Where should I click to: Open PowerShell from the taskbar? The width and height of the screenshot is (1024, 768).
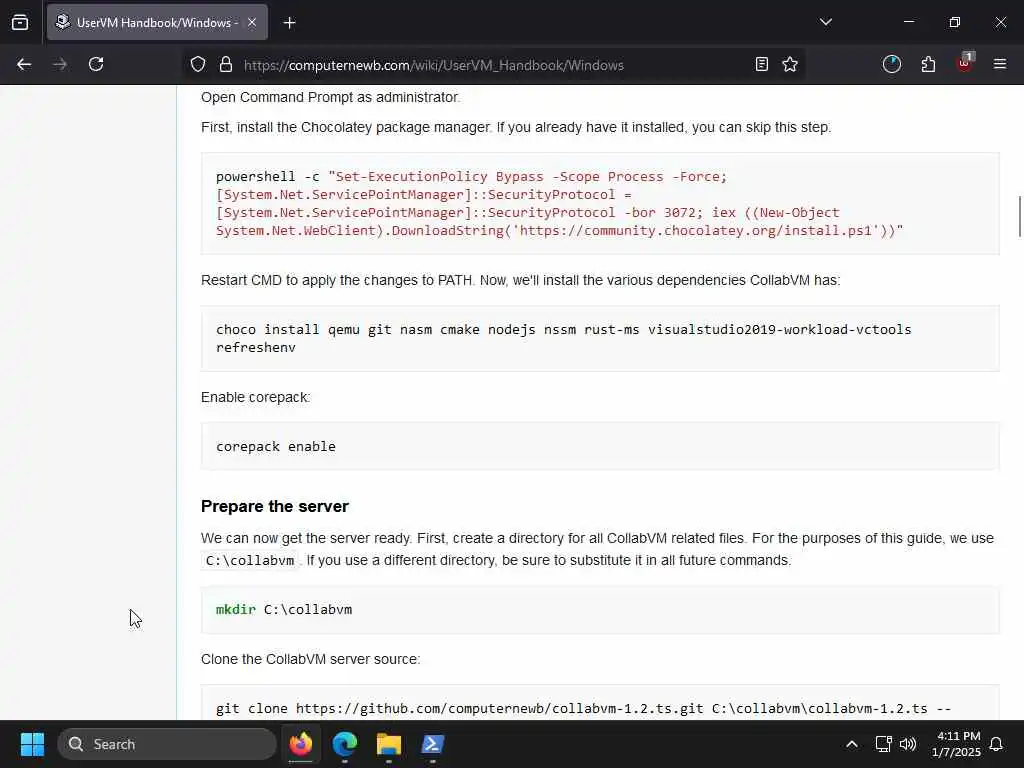coord(432,744)
